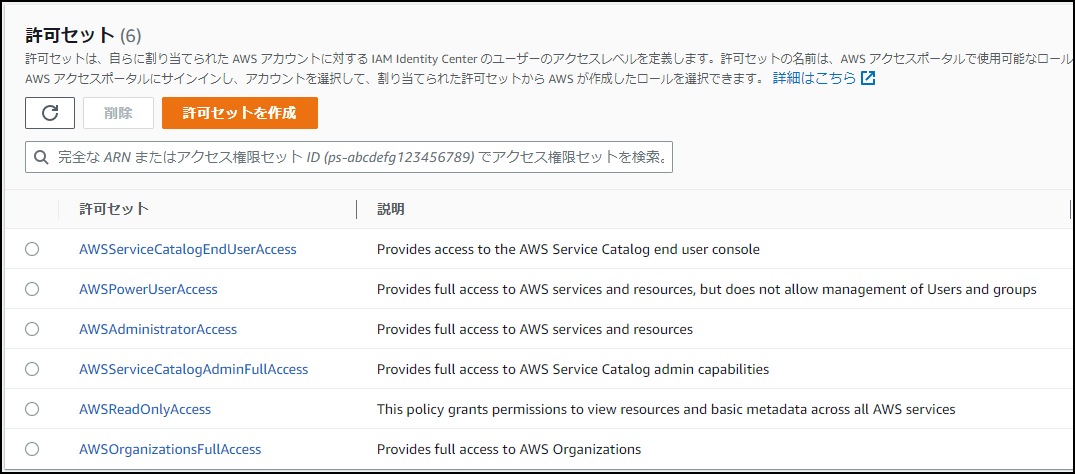1075x474 pixels.
Task: Click the 説明 column header
Action: pos(391,209)
